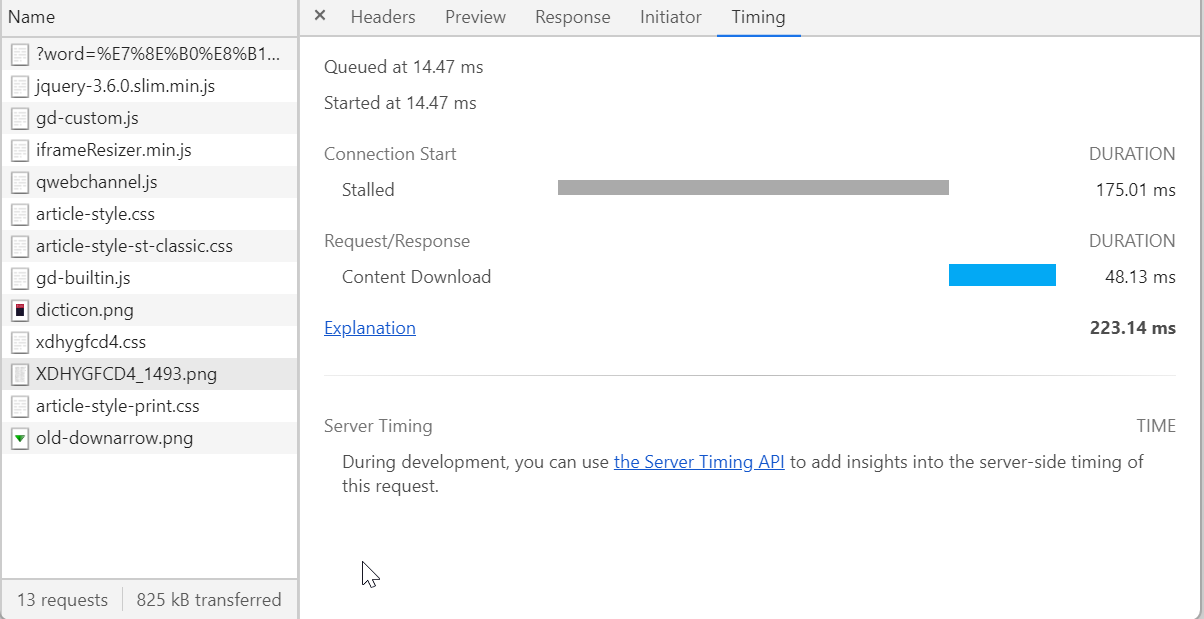Open the Preview tab
This screenshot has height=619, width=1204.
[475, 17]
